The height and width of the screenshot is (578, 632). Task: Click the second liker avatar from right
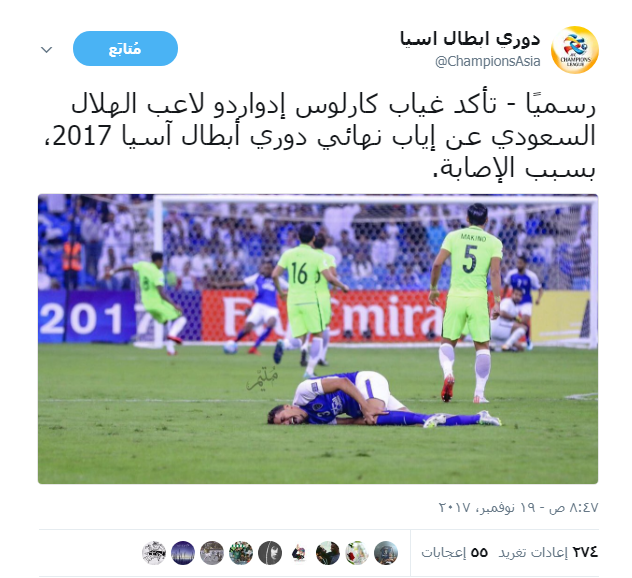click(357, 553)
